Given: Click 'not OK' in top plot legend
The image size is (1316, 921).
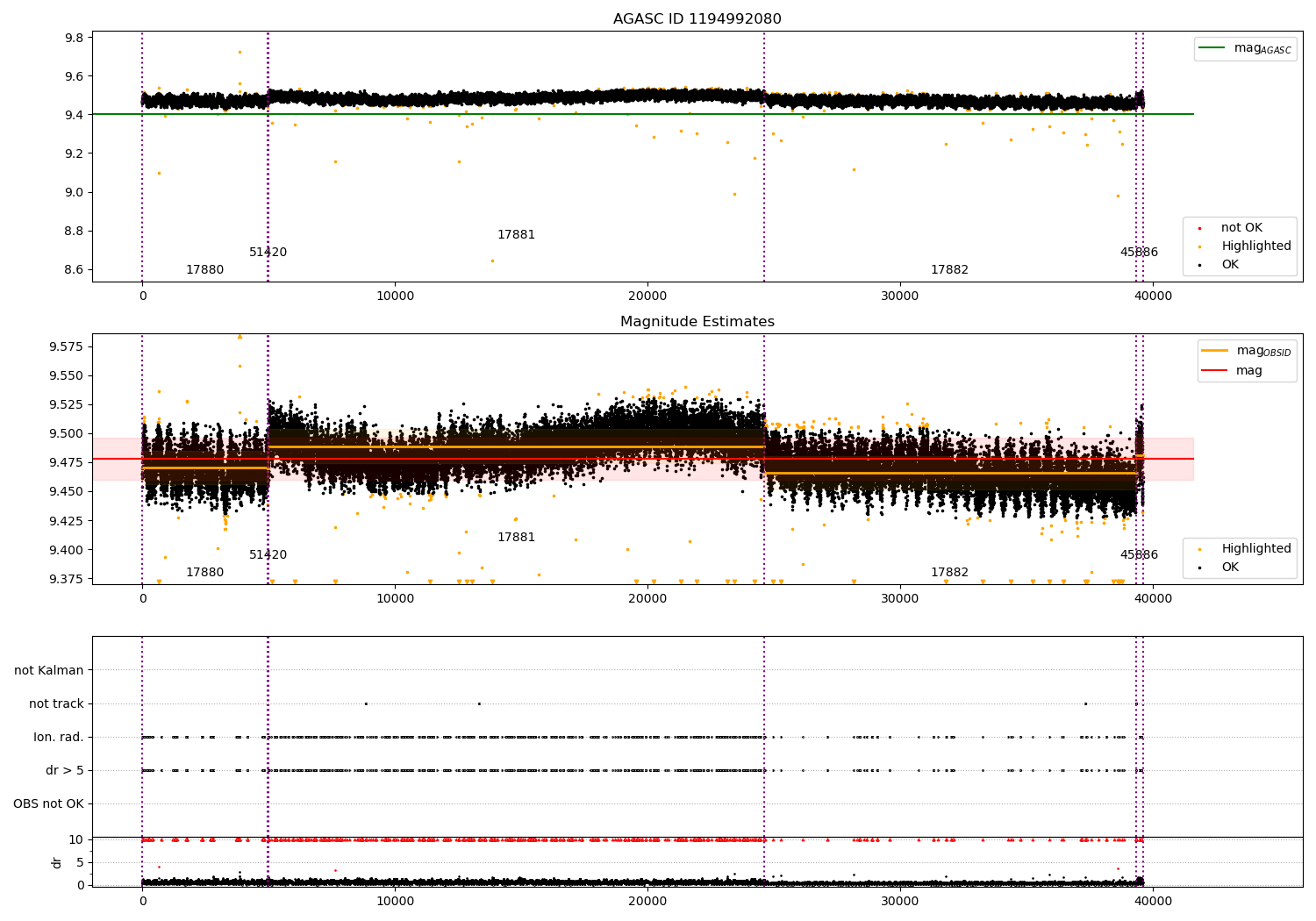Looking at the screenshot, I should point(1241,228).
